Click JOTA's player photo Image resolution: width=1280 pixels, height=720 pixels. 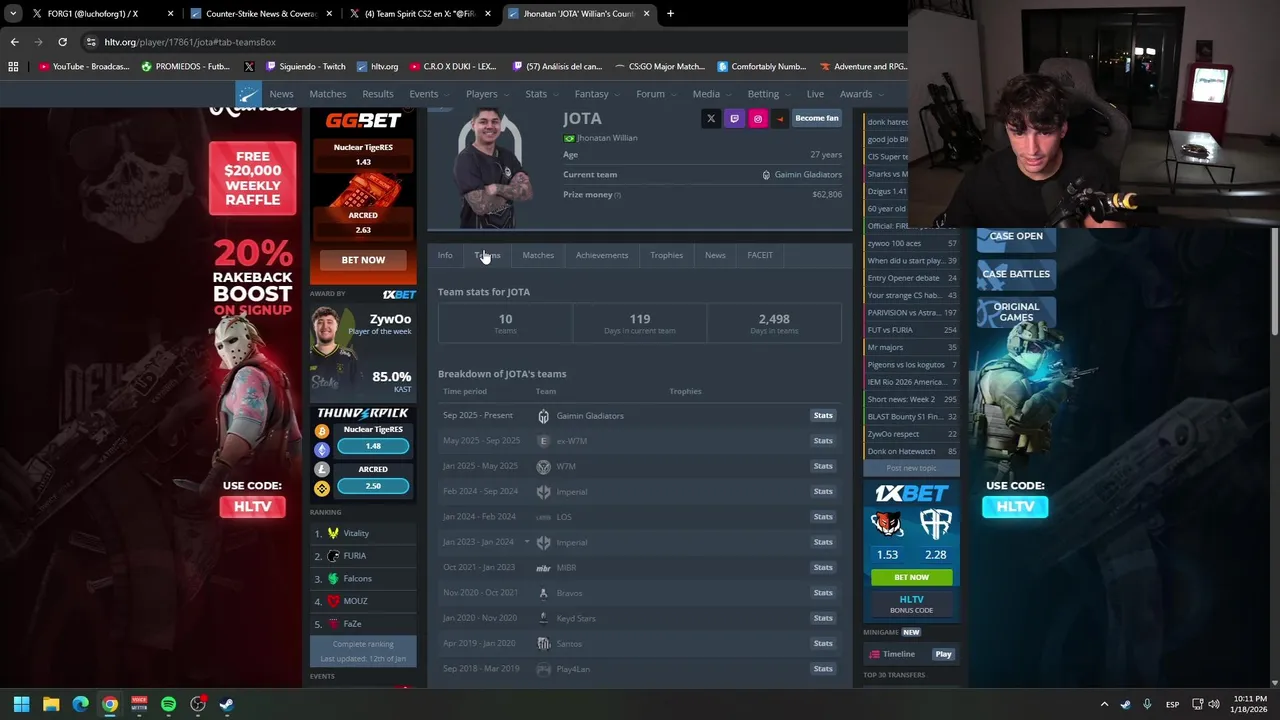489,168
